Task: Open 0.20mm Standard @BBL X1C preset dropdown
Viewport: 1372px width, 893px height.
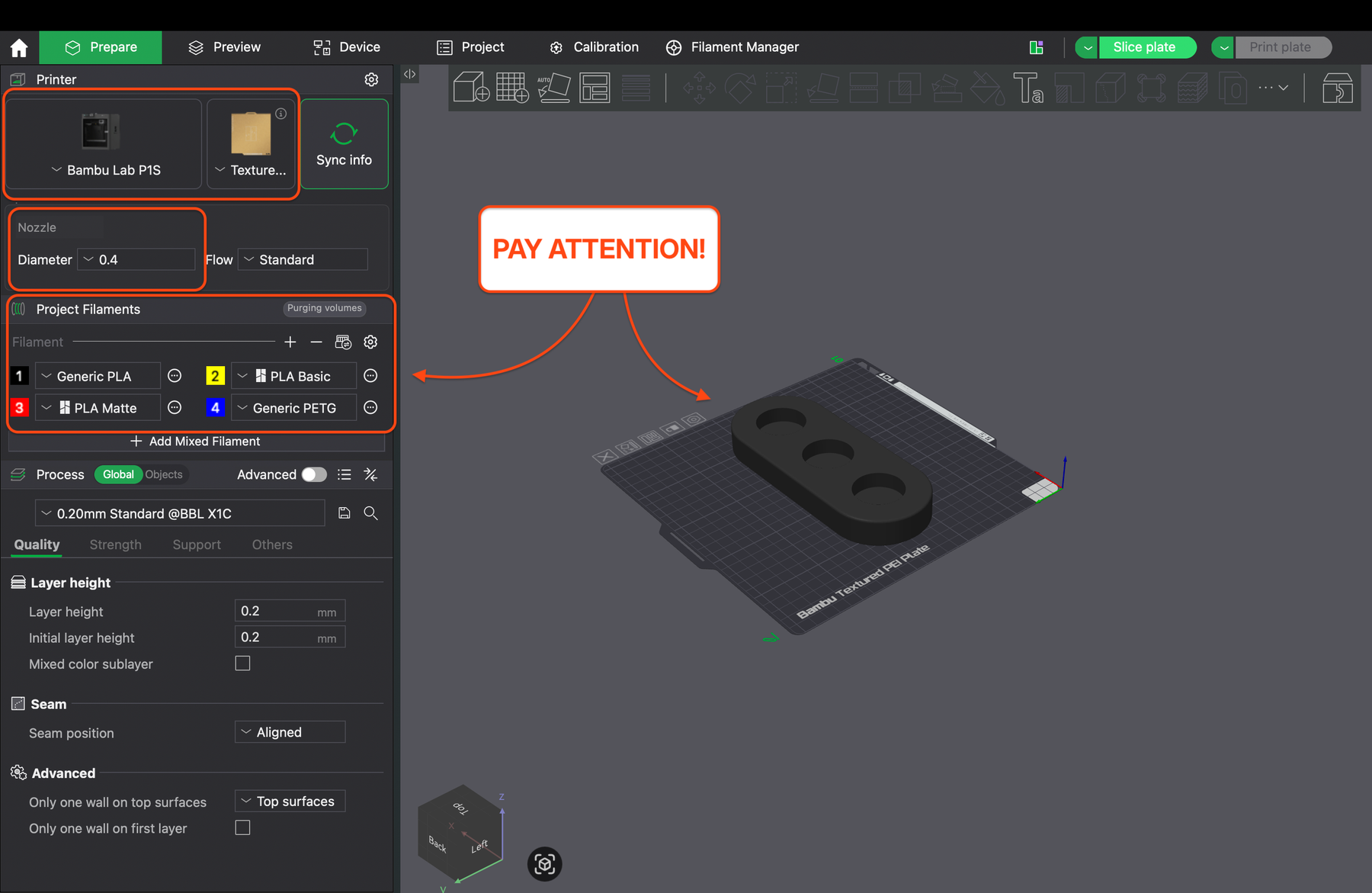Action: pos(180,513)
